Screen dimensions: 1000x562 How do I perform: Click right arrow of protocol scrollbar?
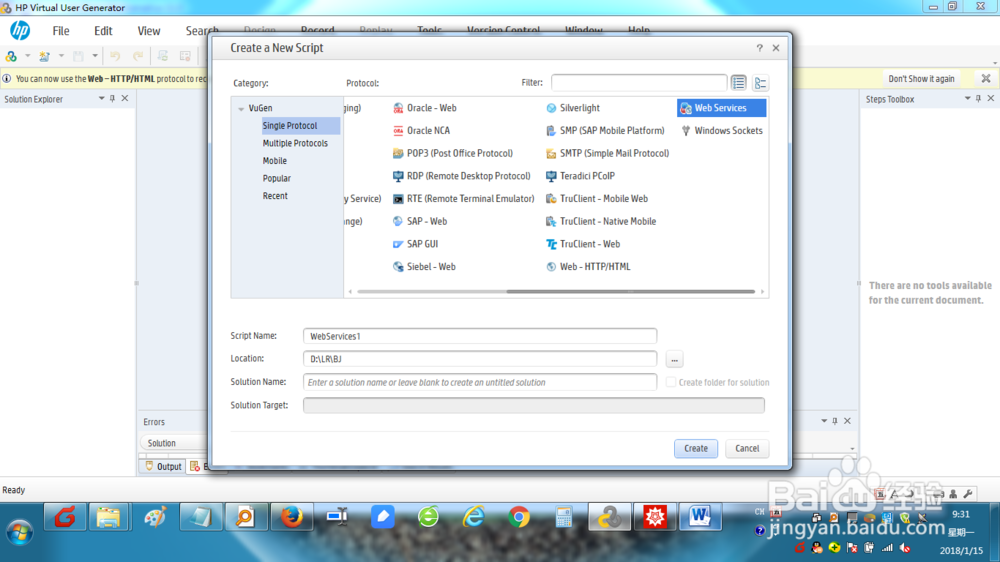[762, 292]
